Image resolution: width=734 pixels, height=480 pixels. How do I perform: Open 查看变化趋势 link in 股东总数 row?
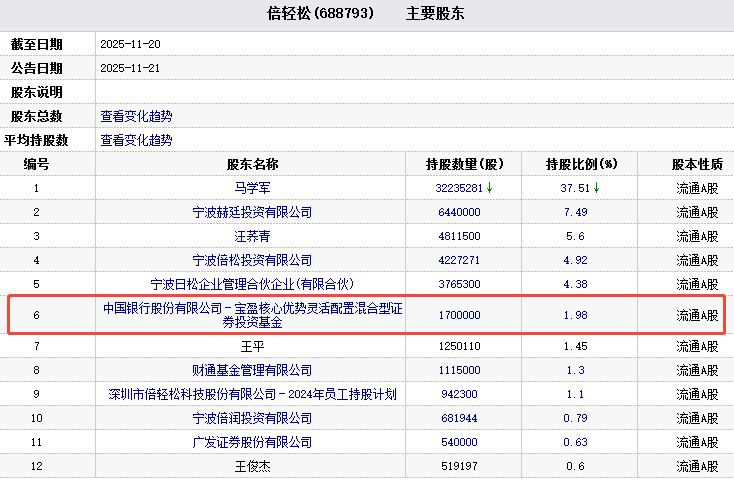136,116
